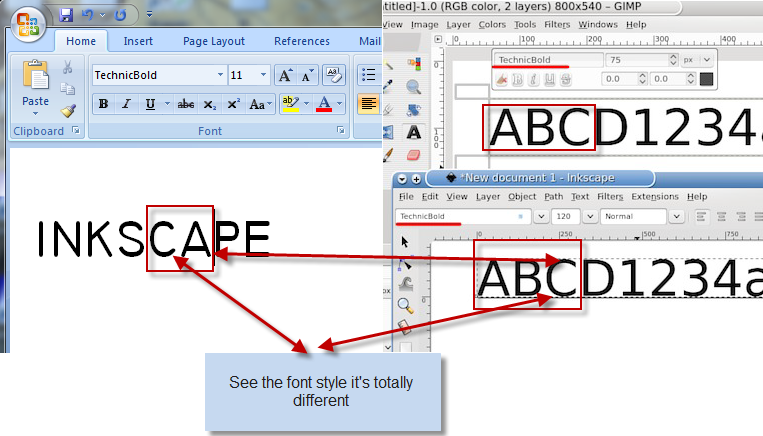The height and width of the screenshot is (436, 763).
Task: Open Filters menu in GIMP
Action: click(x=557, y=24)
